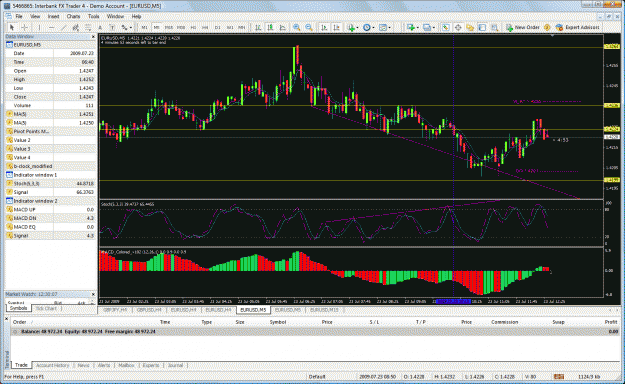This screenshot has width=625, height=384.
Task: Open the Journal terminal tab
Action: 175,365
